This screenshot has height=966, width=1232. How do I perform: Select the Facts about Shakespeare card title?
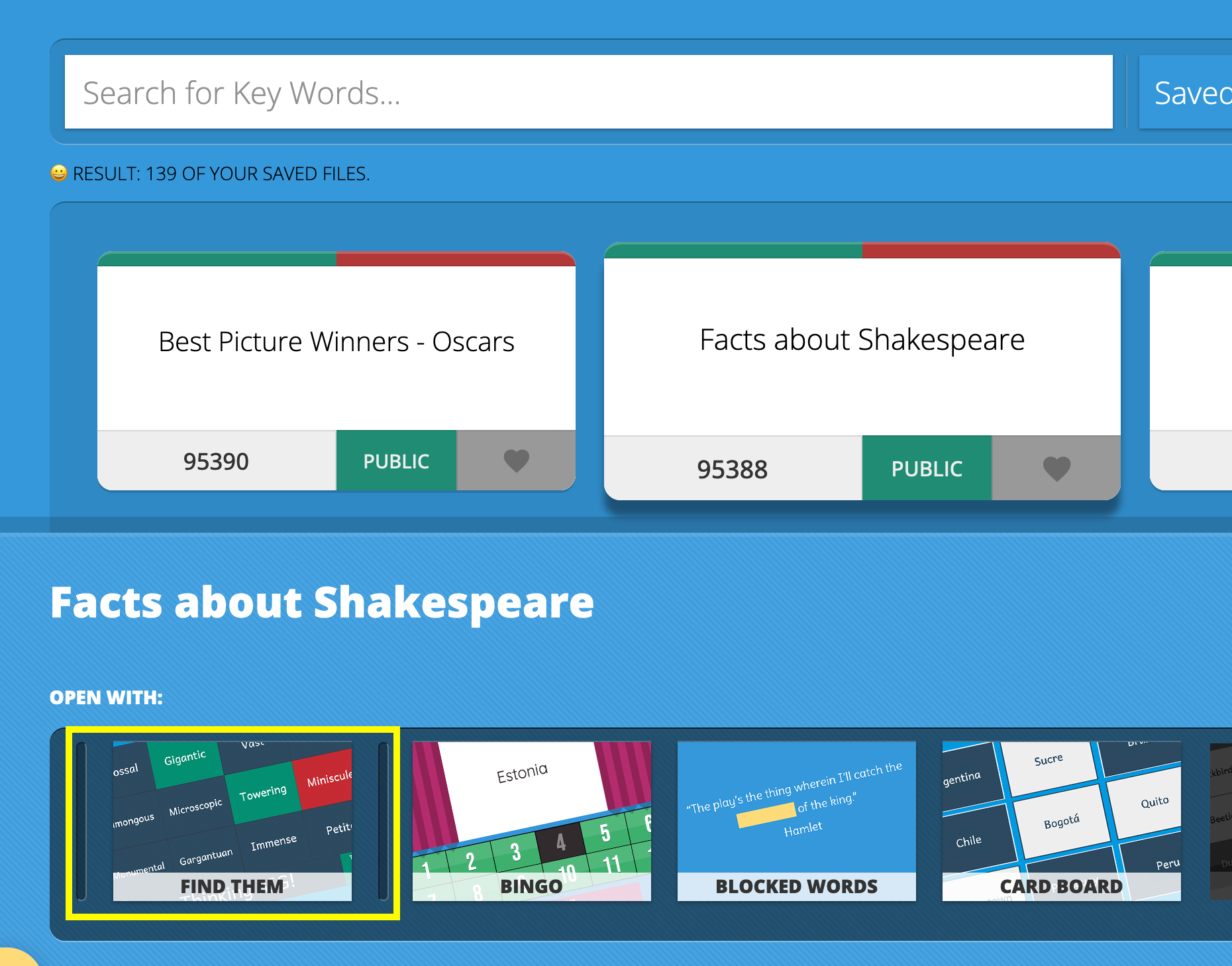(x=862, y=340)
